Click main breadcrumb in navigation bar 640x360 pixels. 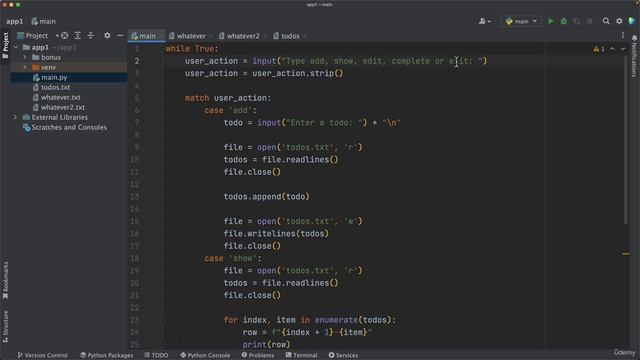click(44, 21)
